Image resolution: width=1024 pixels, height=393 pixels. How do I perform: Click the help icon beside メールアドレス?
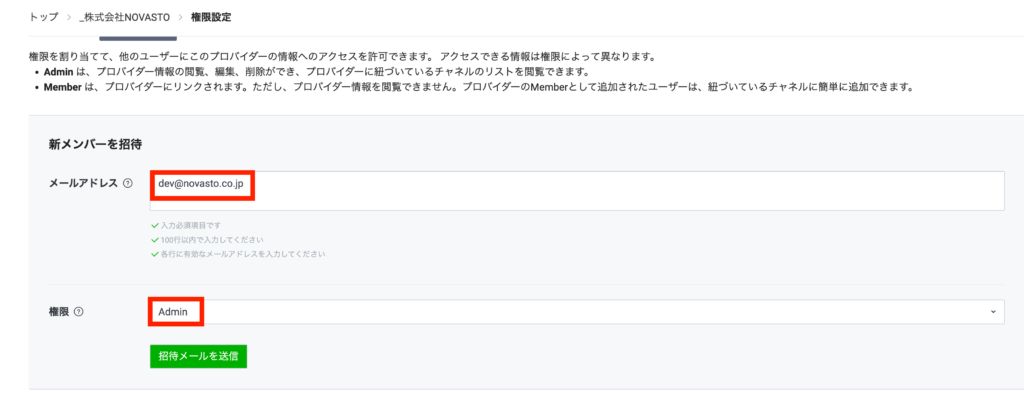(x=128, y=183)
